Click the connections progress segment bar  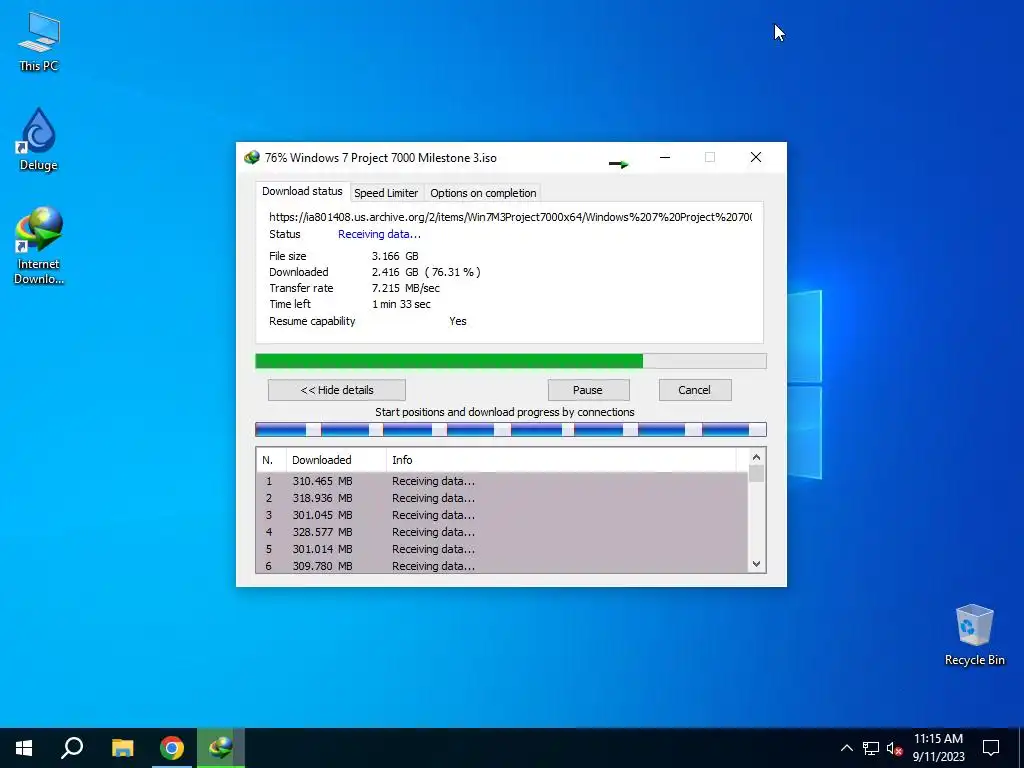(x=511, y=429)
